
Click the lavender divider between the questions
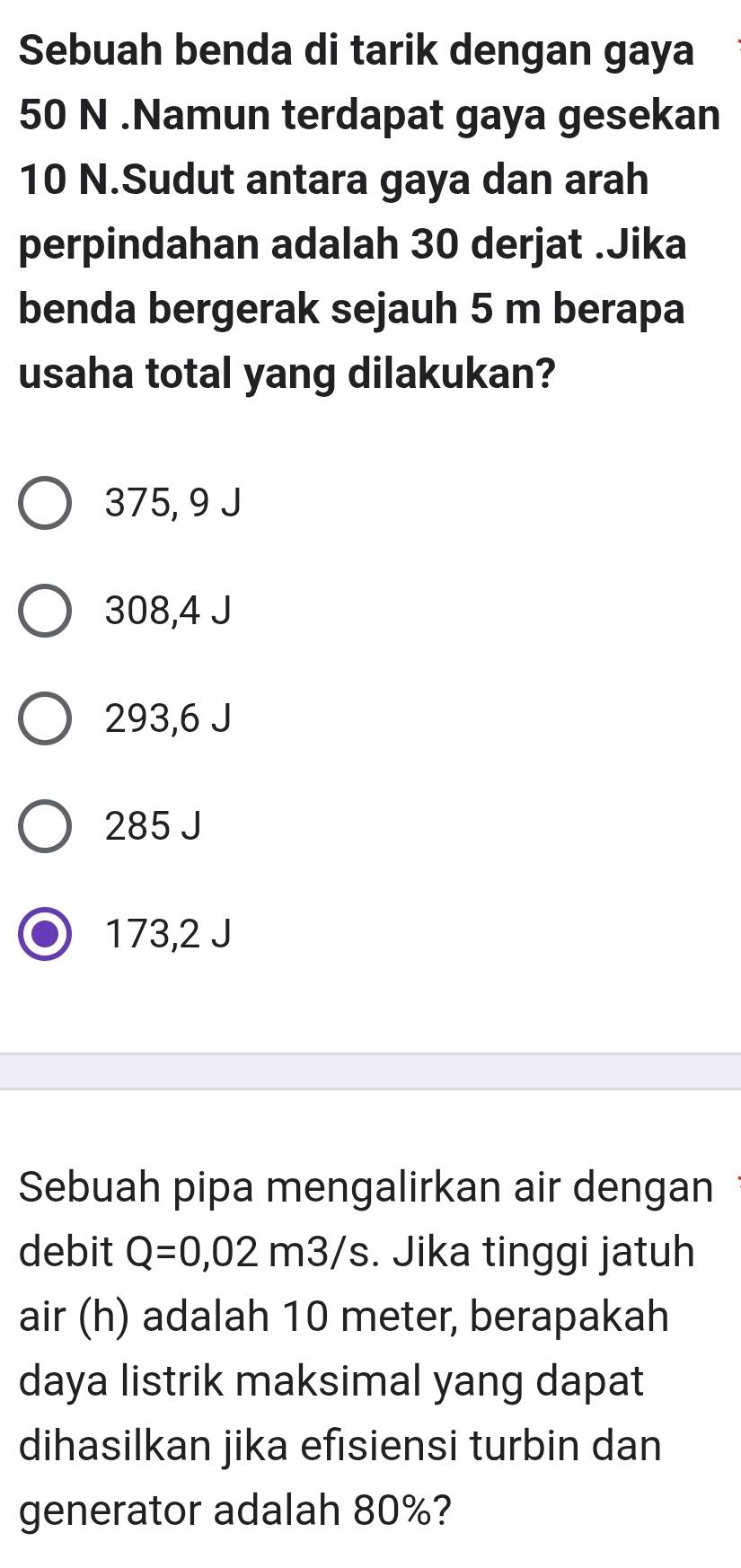point(370,1071)
